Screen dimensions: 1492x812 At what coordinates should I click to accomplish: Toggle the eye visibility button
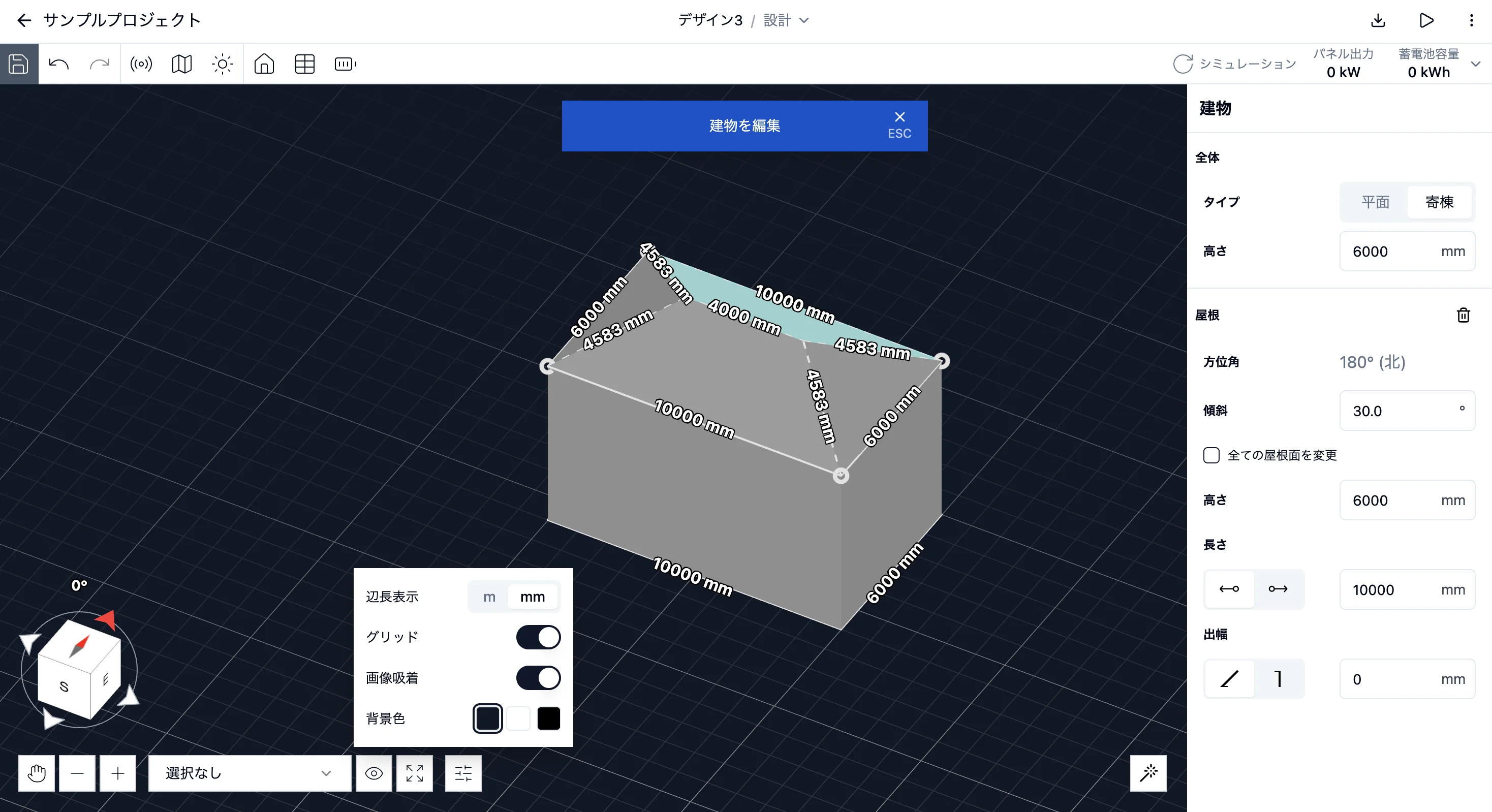pyautogui.click(x=374, y=773)
